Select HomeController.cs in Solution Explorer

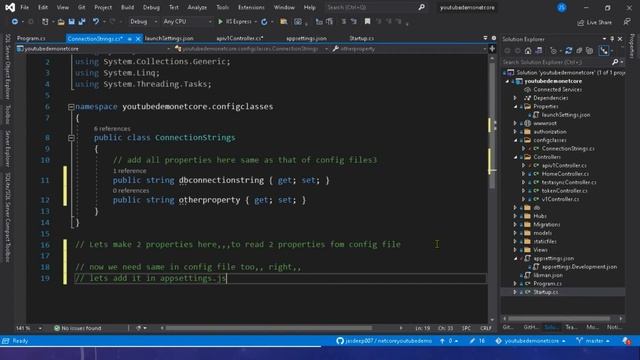(x=565, y=174)
